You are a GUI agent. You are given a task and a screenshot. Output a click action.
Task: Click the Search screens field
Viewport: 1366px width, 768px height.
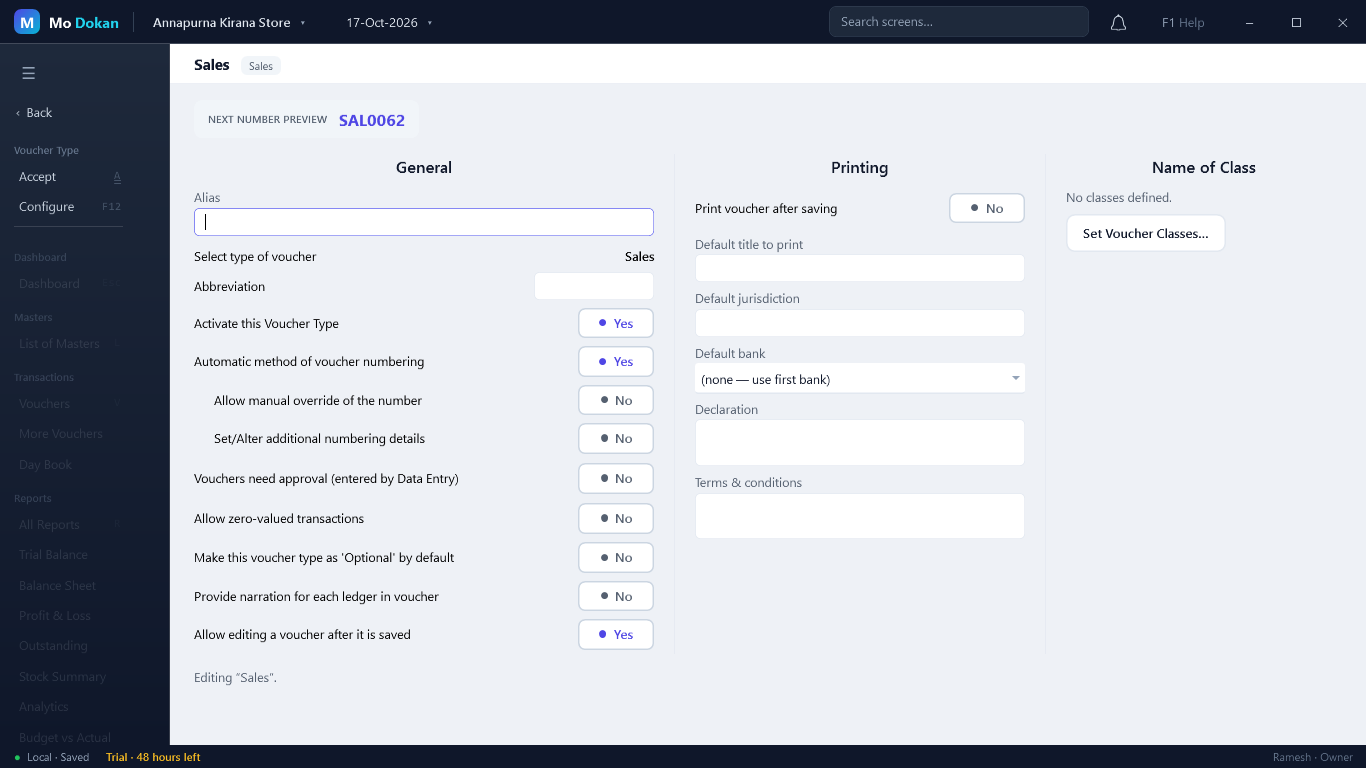[x=959, y=22]
